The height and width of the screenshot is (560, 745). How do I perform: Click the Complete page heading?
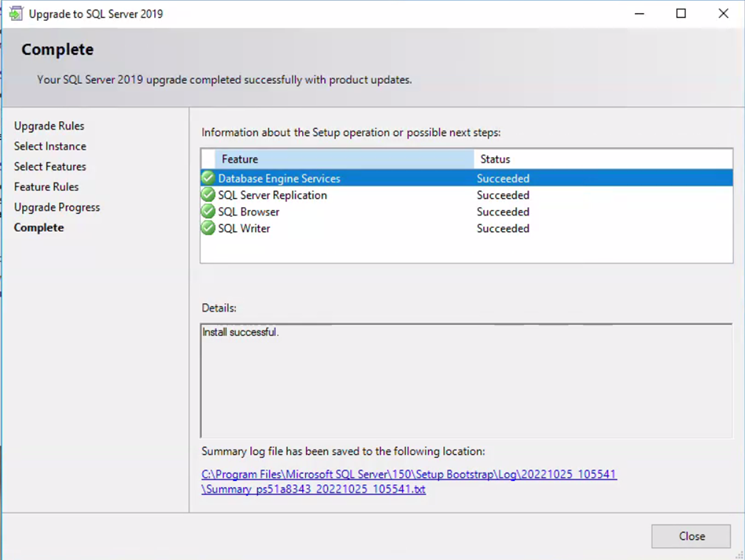point(57,49)
